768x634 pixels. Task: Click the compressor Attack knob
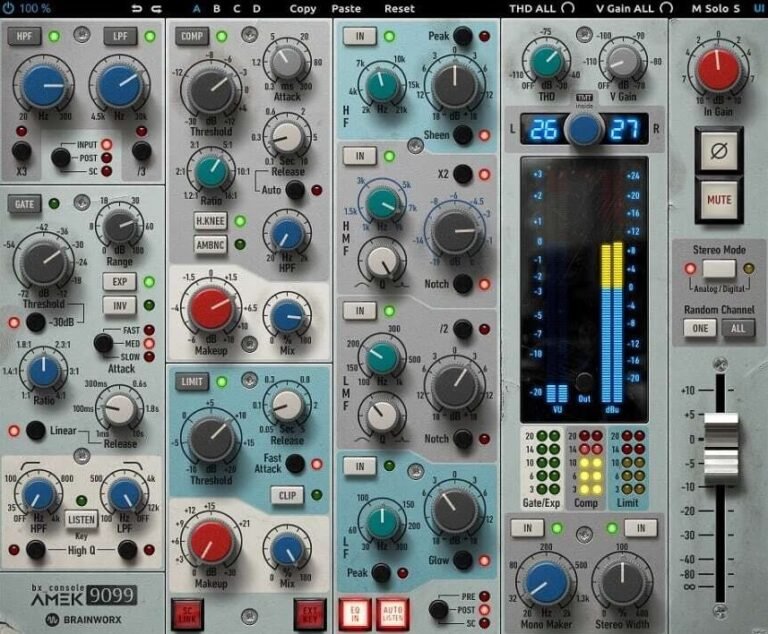[288, 62]
